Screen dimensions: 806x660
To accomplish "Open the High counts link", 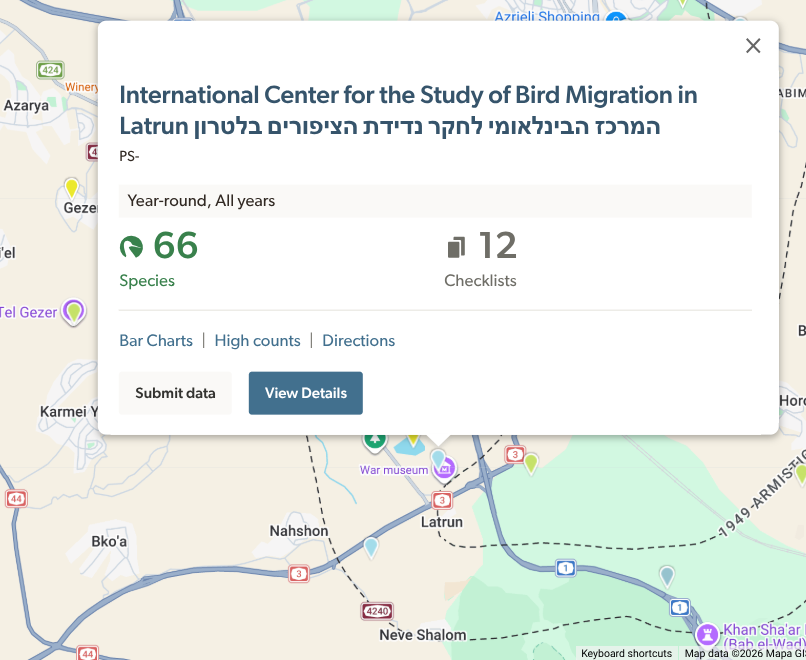I will coord(258,340).
